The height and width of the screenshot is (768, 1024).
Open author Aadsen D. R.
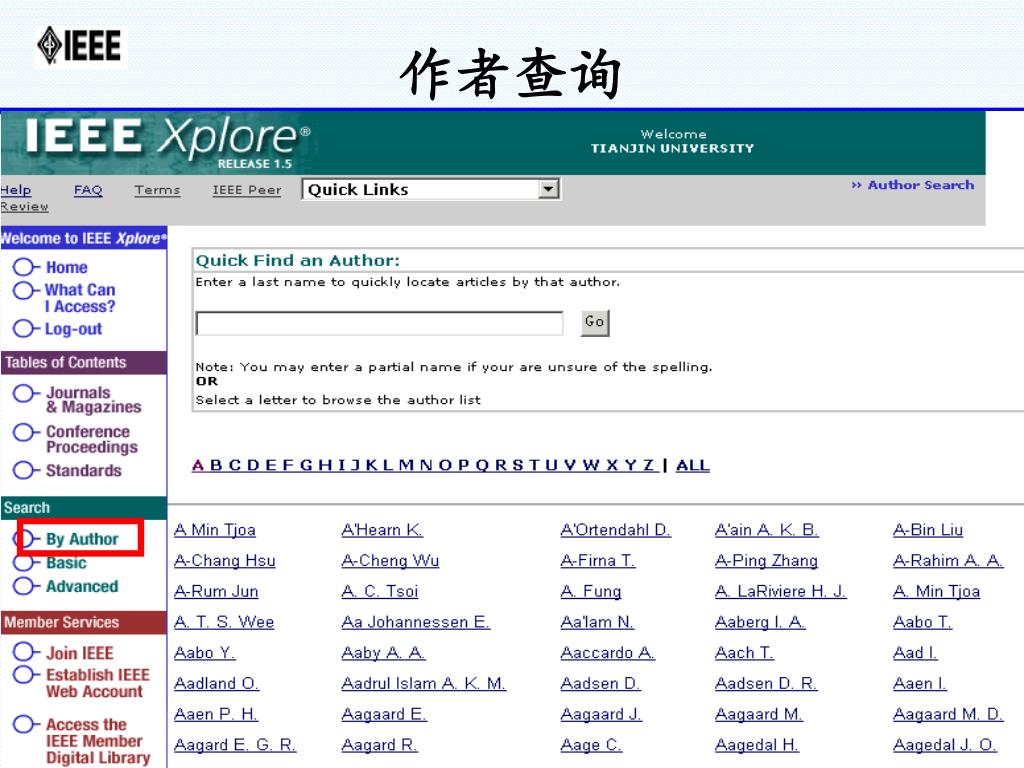(x=766, y=684)
